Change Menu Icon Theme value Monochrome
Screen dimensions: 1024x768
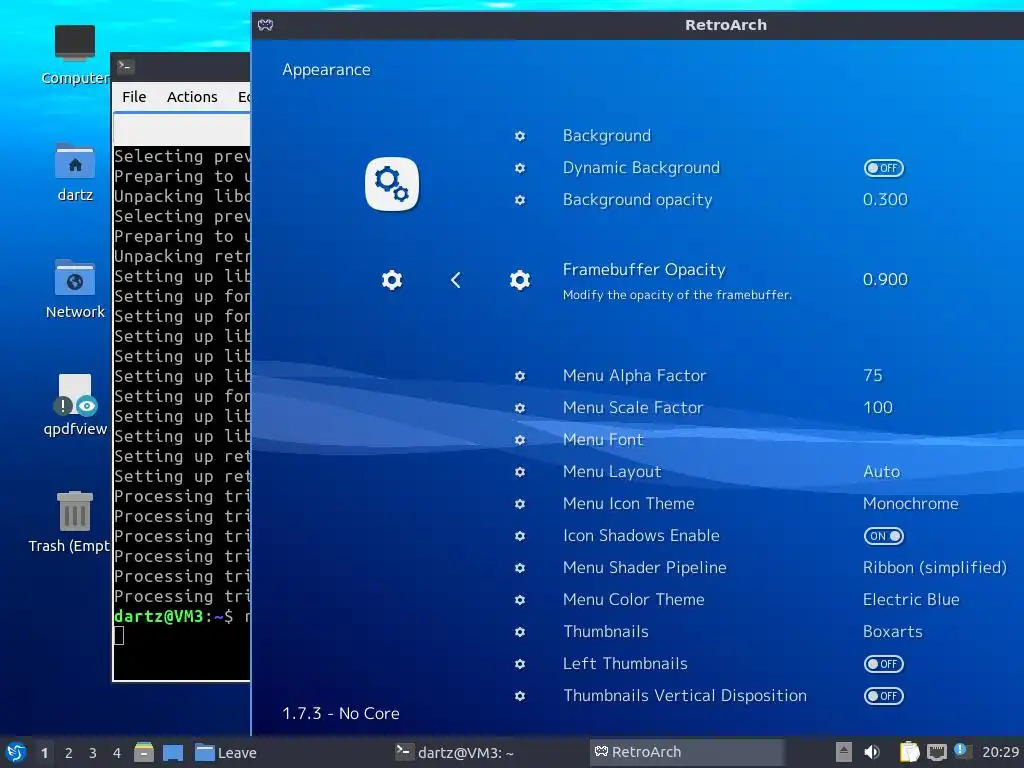pos(910,504)
